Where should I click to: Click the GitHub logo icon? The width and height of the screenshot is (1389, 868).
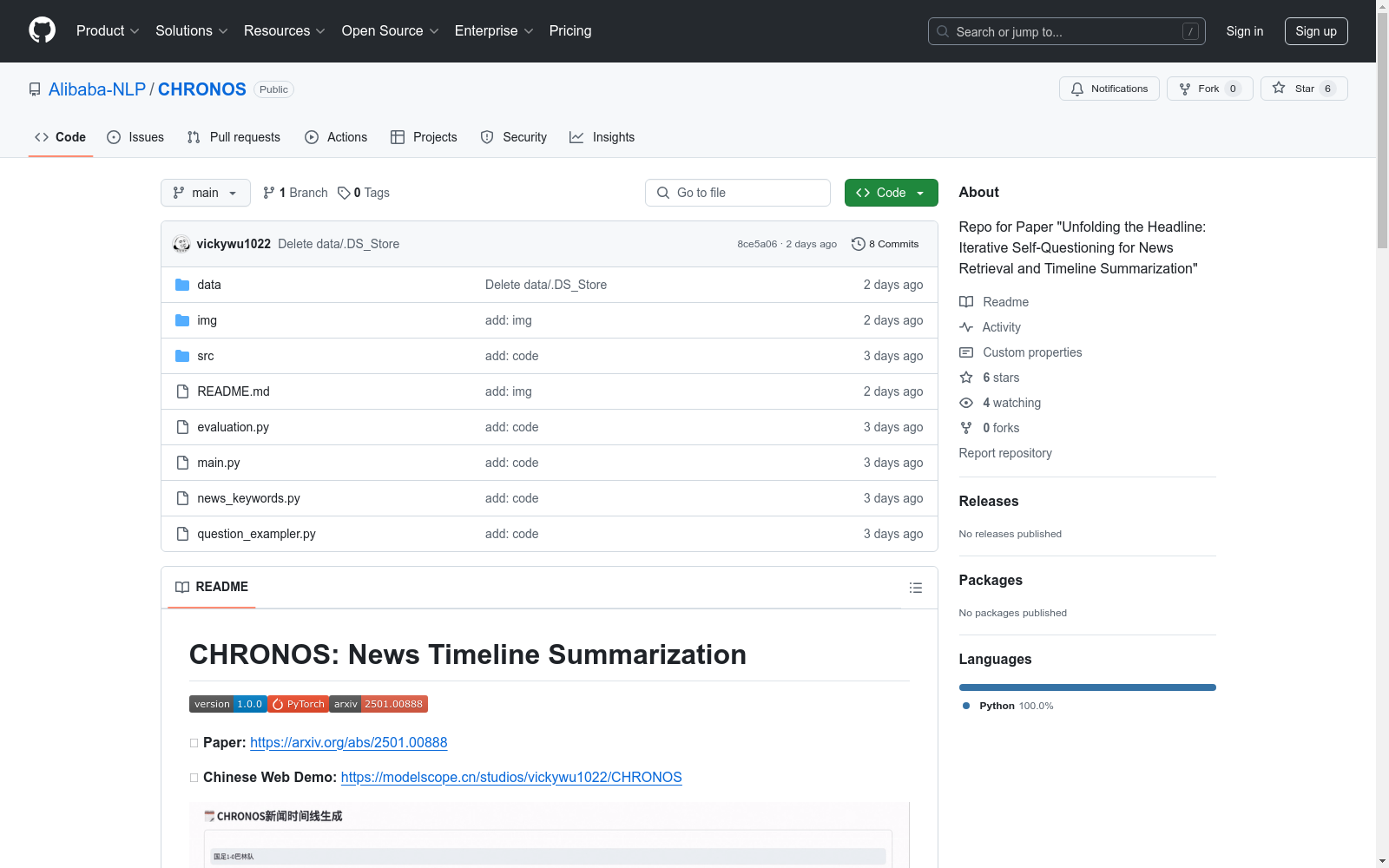point(42,30)
